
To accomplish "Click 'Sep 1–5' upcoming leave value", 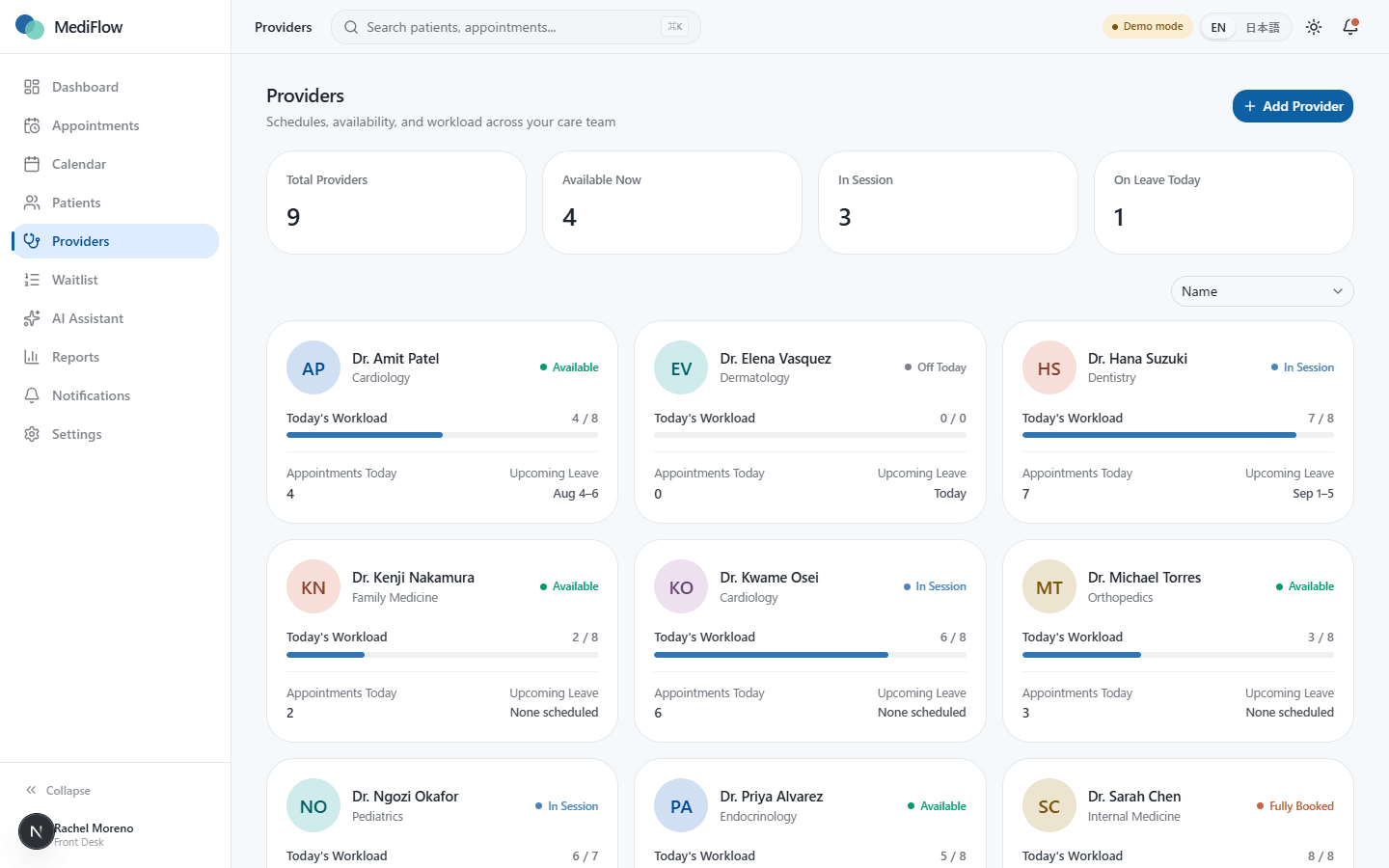I will pyautogui.click(x=1313, y=493).
